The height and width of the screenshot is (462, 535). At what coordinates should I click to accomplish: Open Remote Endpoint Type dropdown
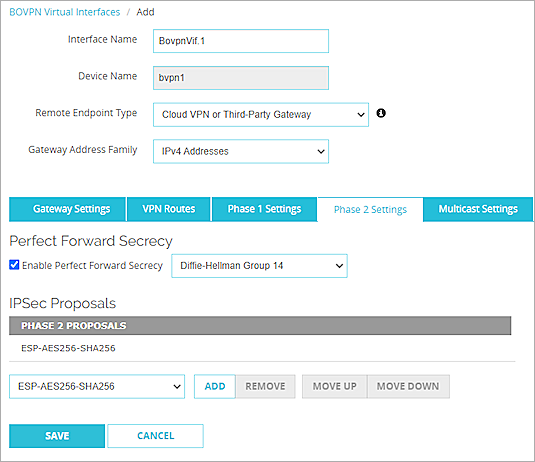[x=261, y=115]
